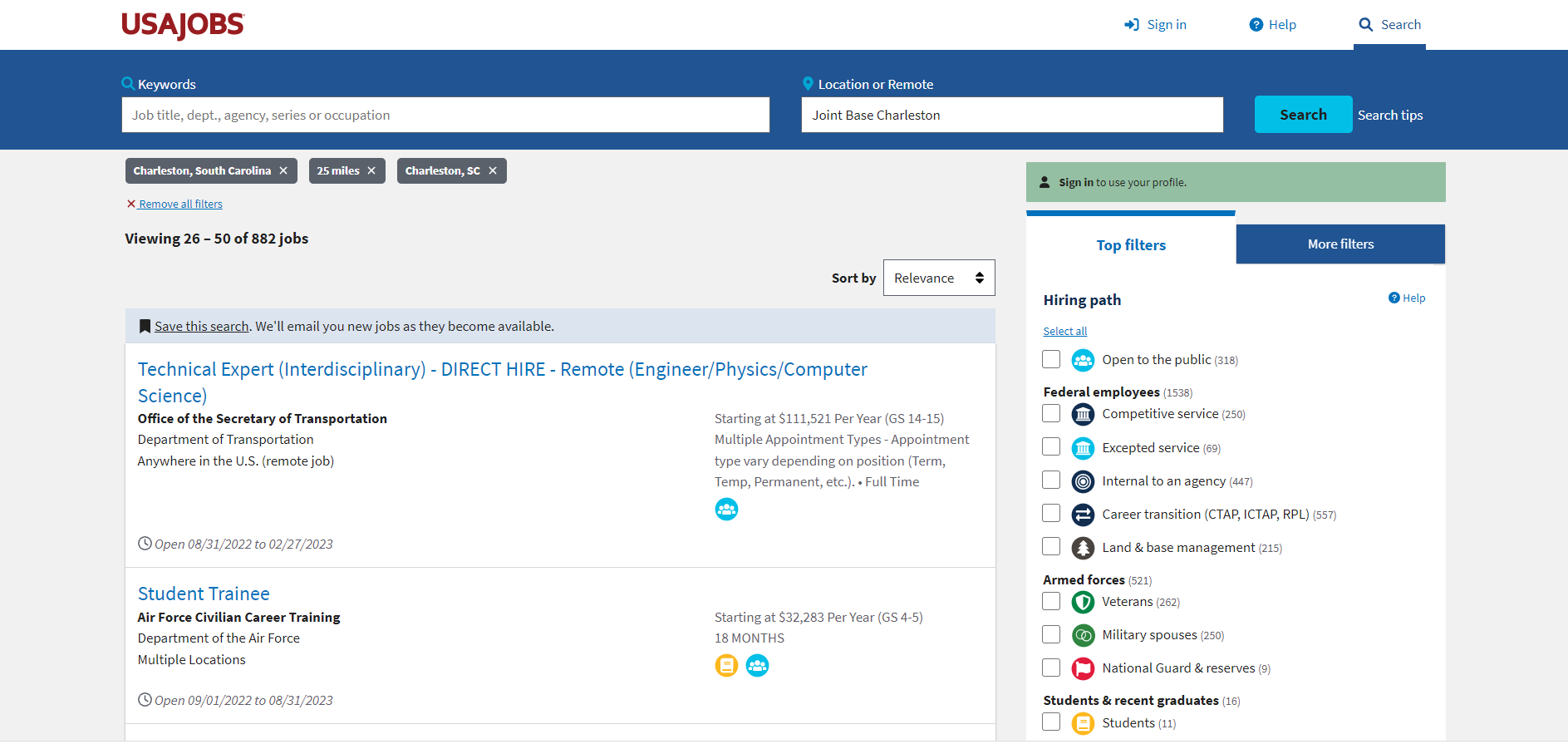Screen dimensions: 1568x744
Task: Click the blue Search button
Action: [x=1303, y=115]
